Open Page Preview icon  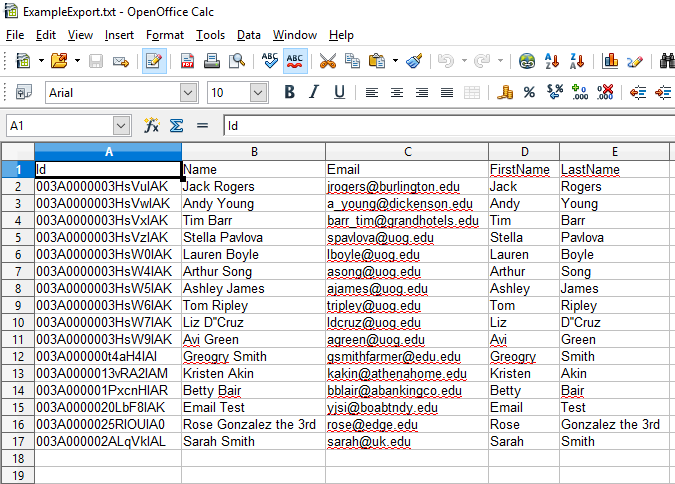tap(237, 61)
